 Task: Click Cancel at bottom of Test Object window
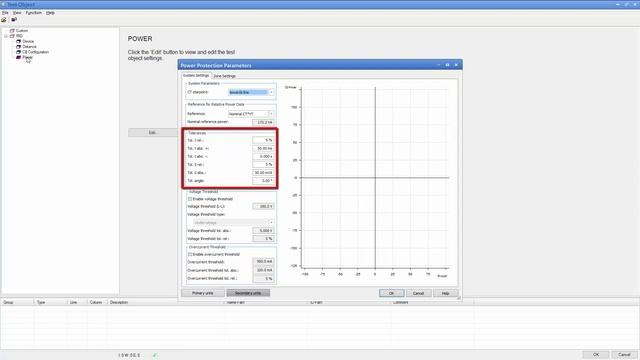coord(624,354)
